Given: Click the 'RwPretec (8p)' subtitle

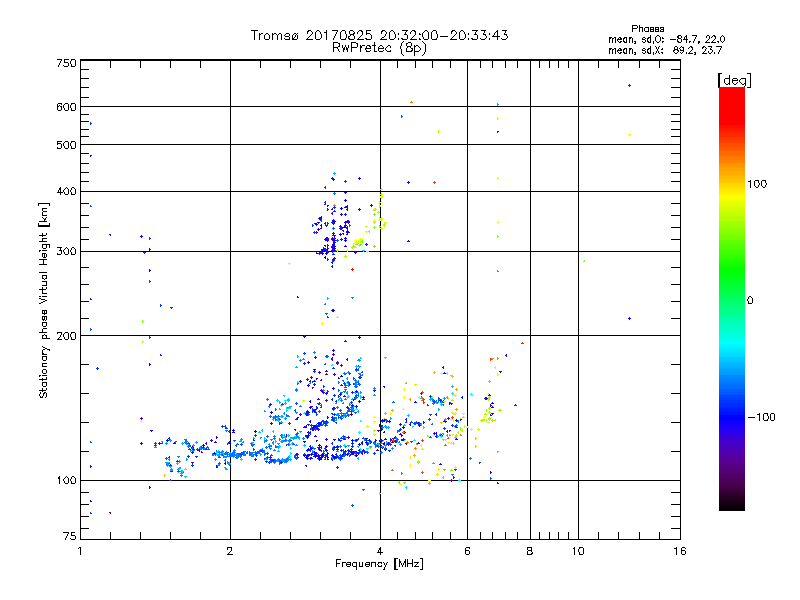Looking at the screenshot, I should [x=379, y=48].
